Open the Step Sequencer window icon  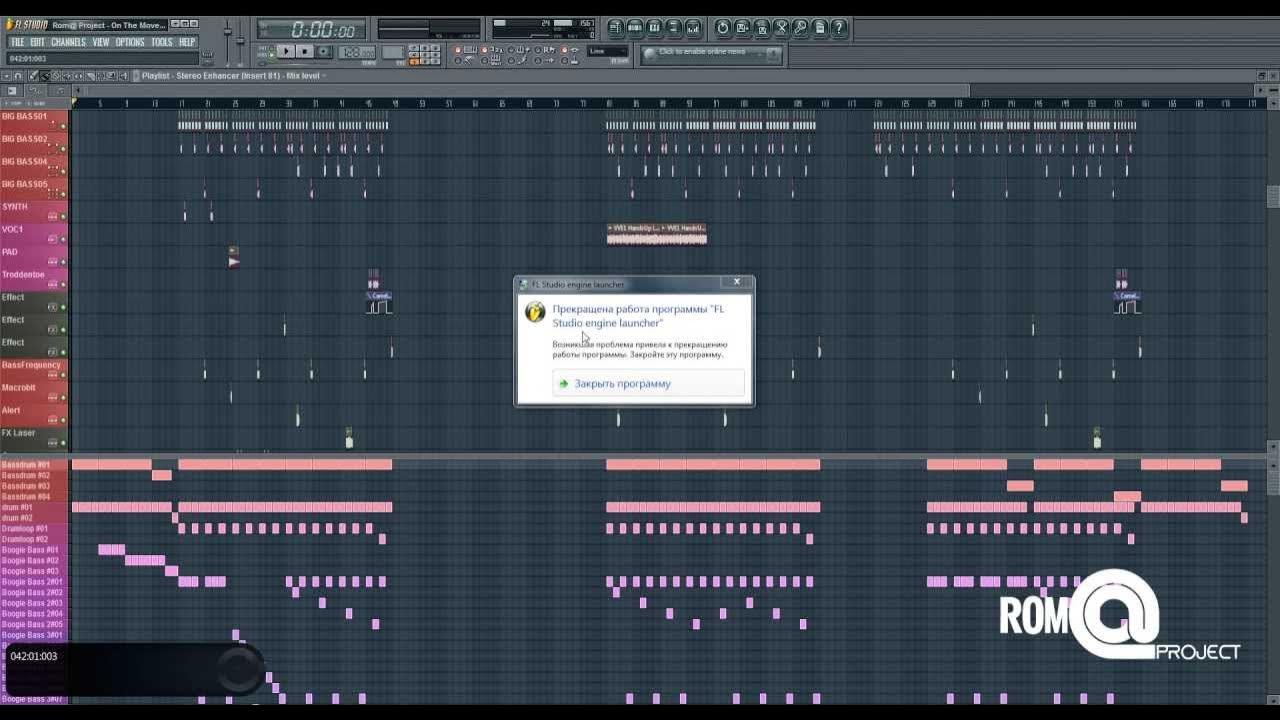636,27
